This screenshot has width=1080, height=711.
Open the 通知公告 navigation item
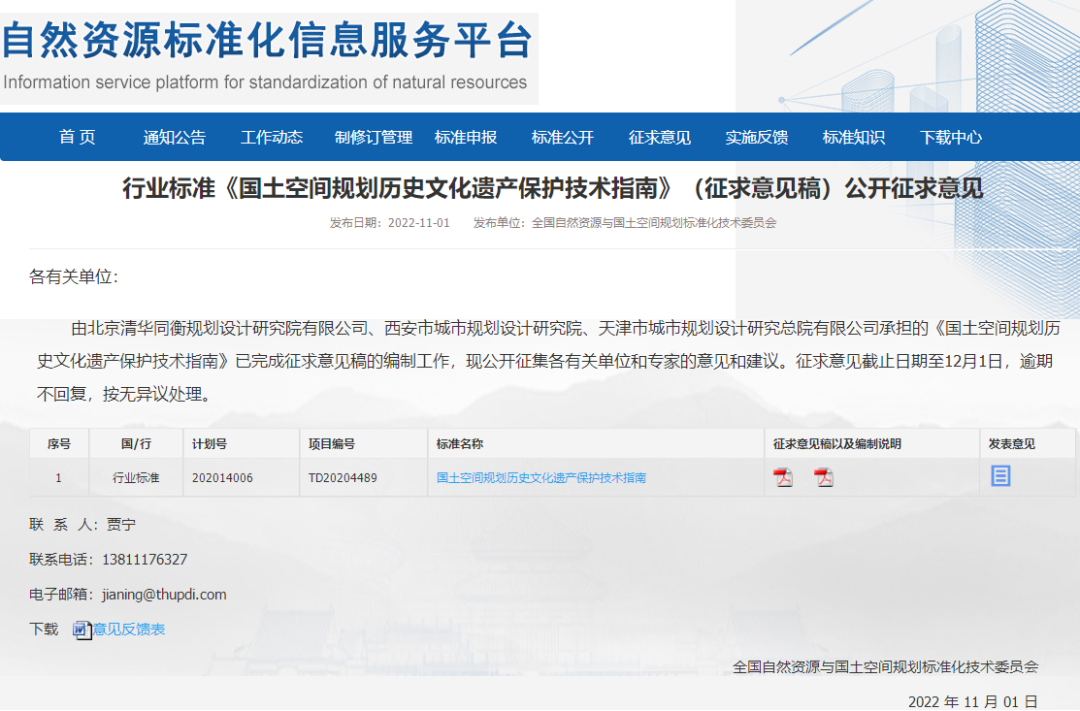[174, 138]
